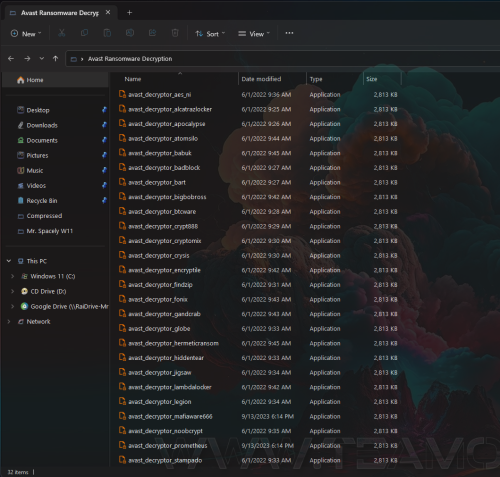Click the avast_decryptor_fonix application icon

122,299
